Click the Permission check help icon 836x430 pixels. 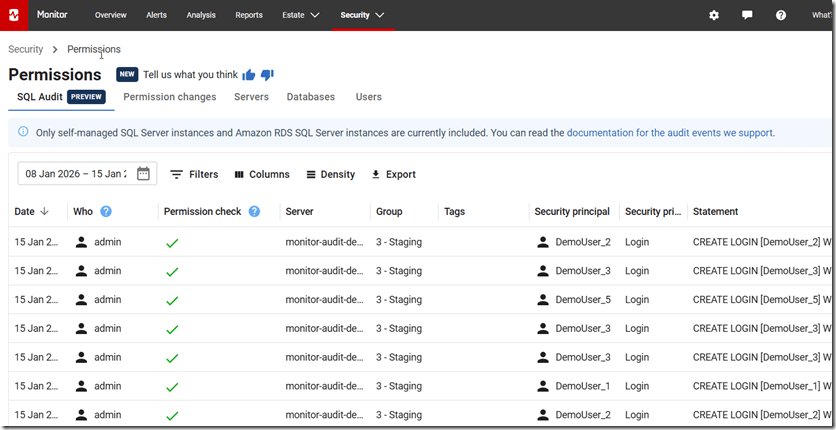[x=254, y=212]
